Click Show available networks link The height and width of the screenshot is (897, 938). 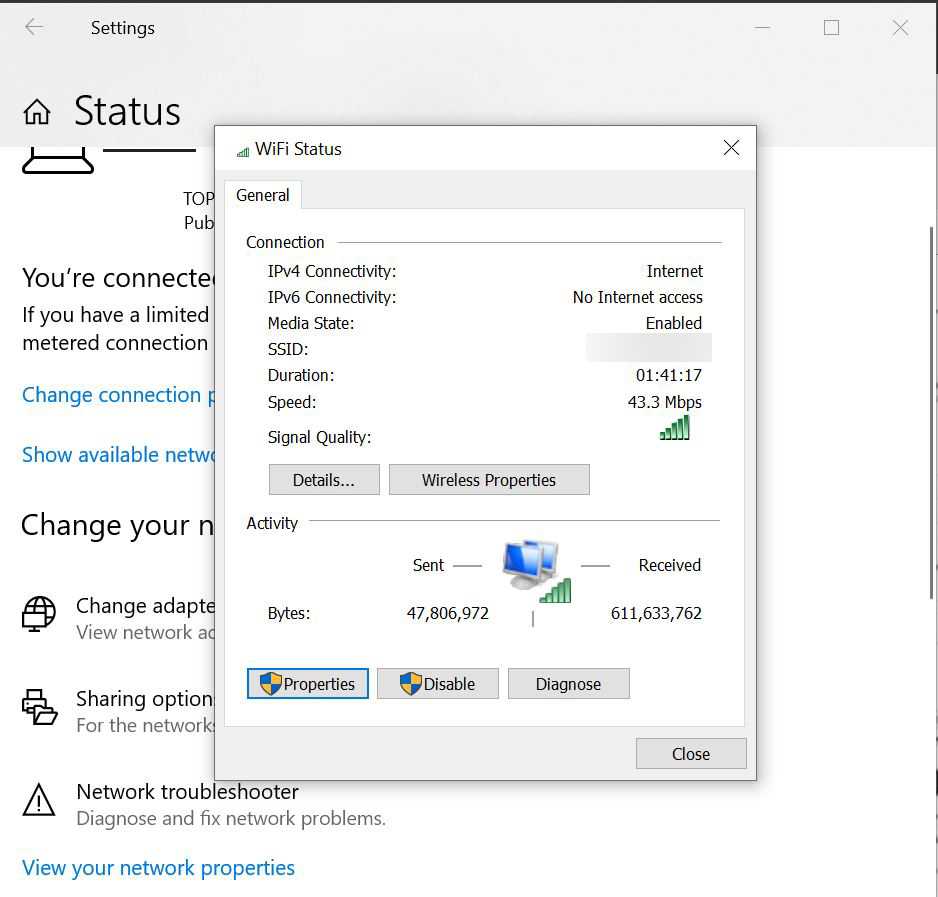118,455
